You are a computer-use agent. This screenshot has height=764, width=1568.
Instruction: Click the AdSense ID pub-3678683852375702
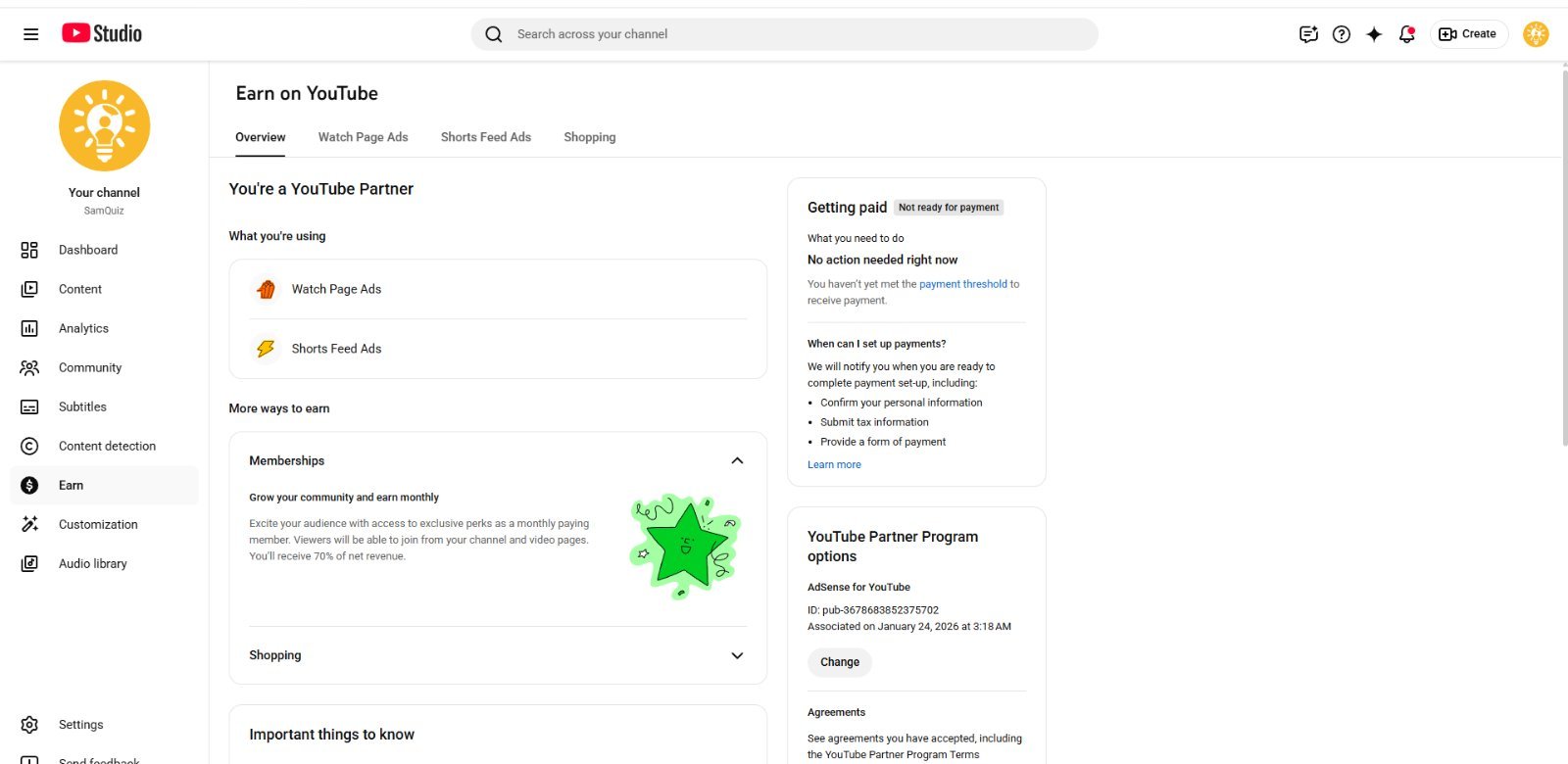tap(873, 609)
